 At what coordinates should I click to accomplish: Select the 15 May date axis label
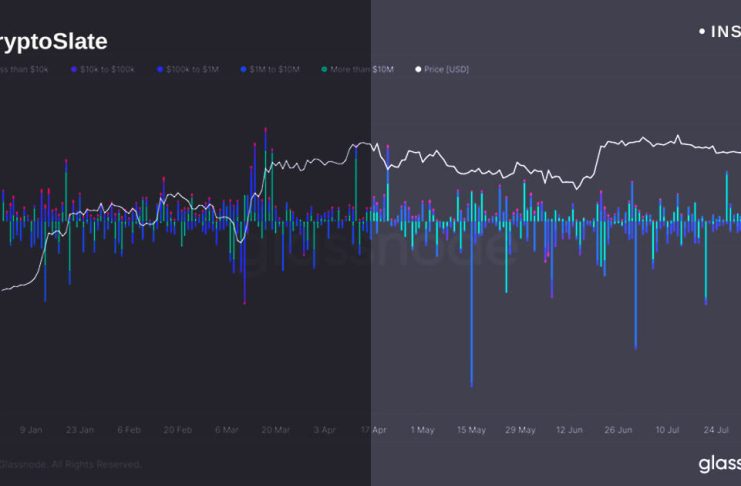coord(471,430)
